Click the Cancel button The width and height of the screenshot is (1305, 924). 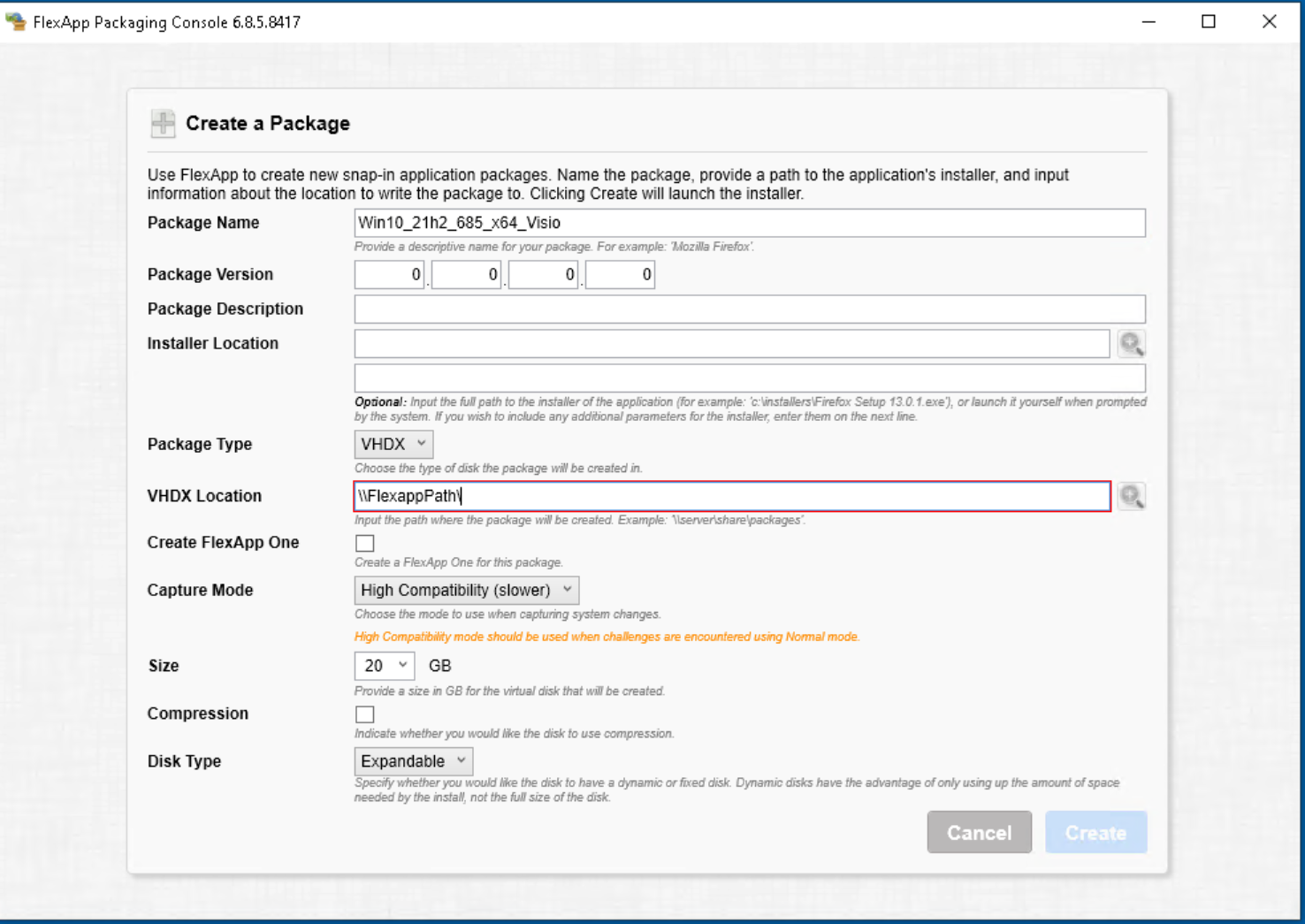click(x=980, y=832)
